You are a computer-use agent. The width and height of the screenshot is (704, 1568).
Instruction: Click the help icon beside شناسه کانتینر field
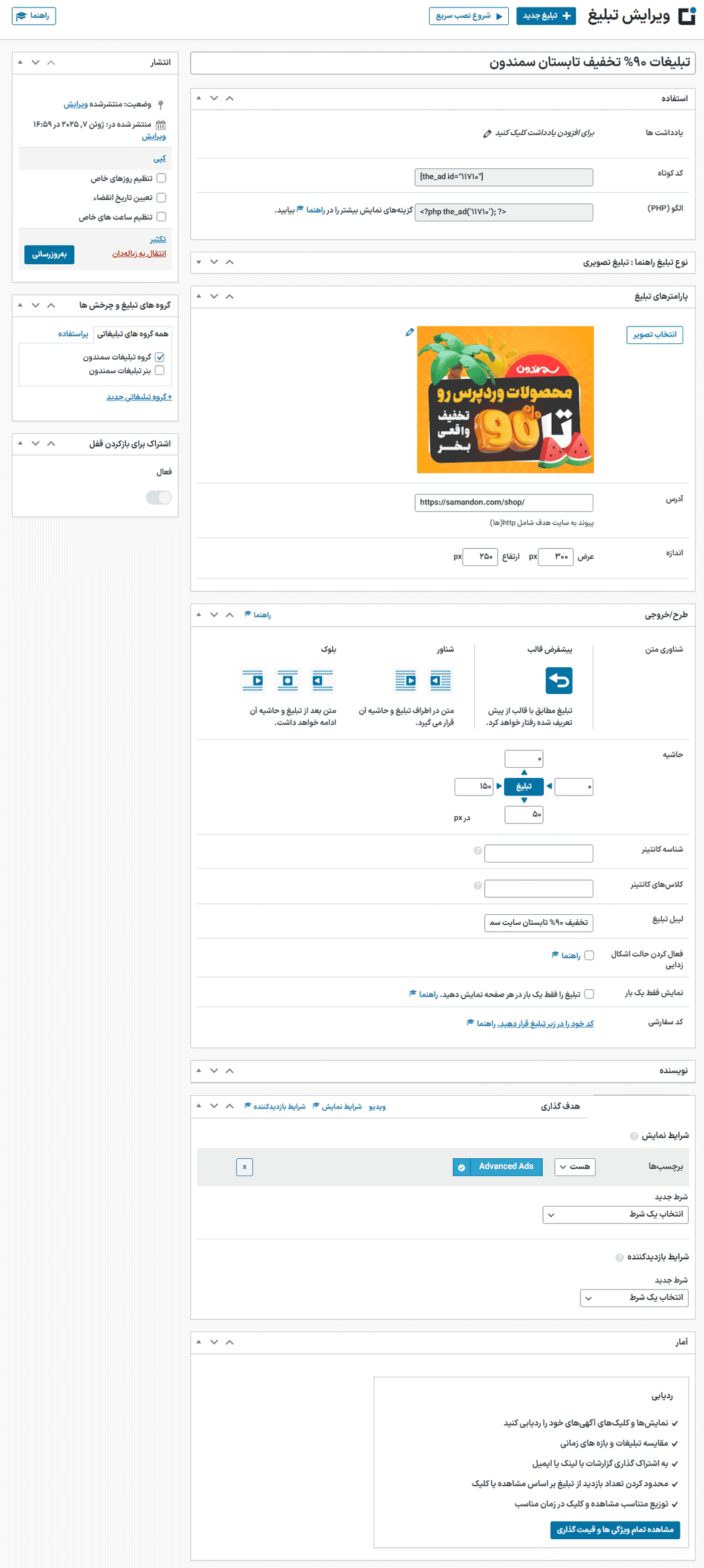click(477, 851)
